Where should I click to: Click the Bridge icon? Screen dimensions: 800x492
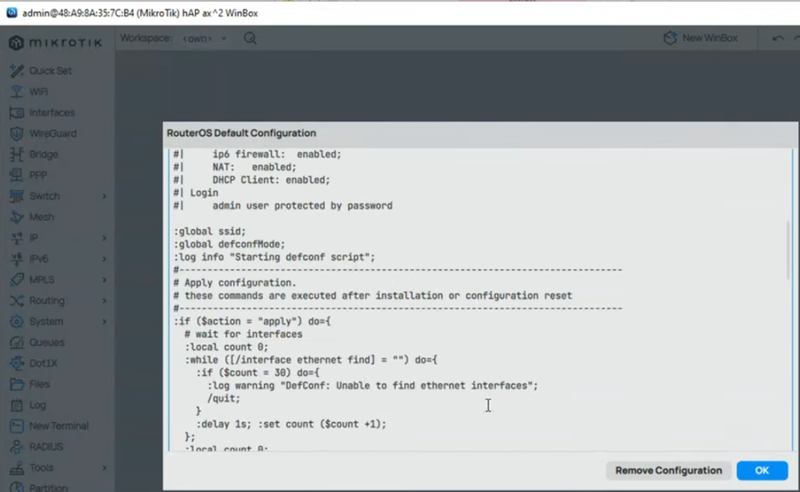(16, 154)
